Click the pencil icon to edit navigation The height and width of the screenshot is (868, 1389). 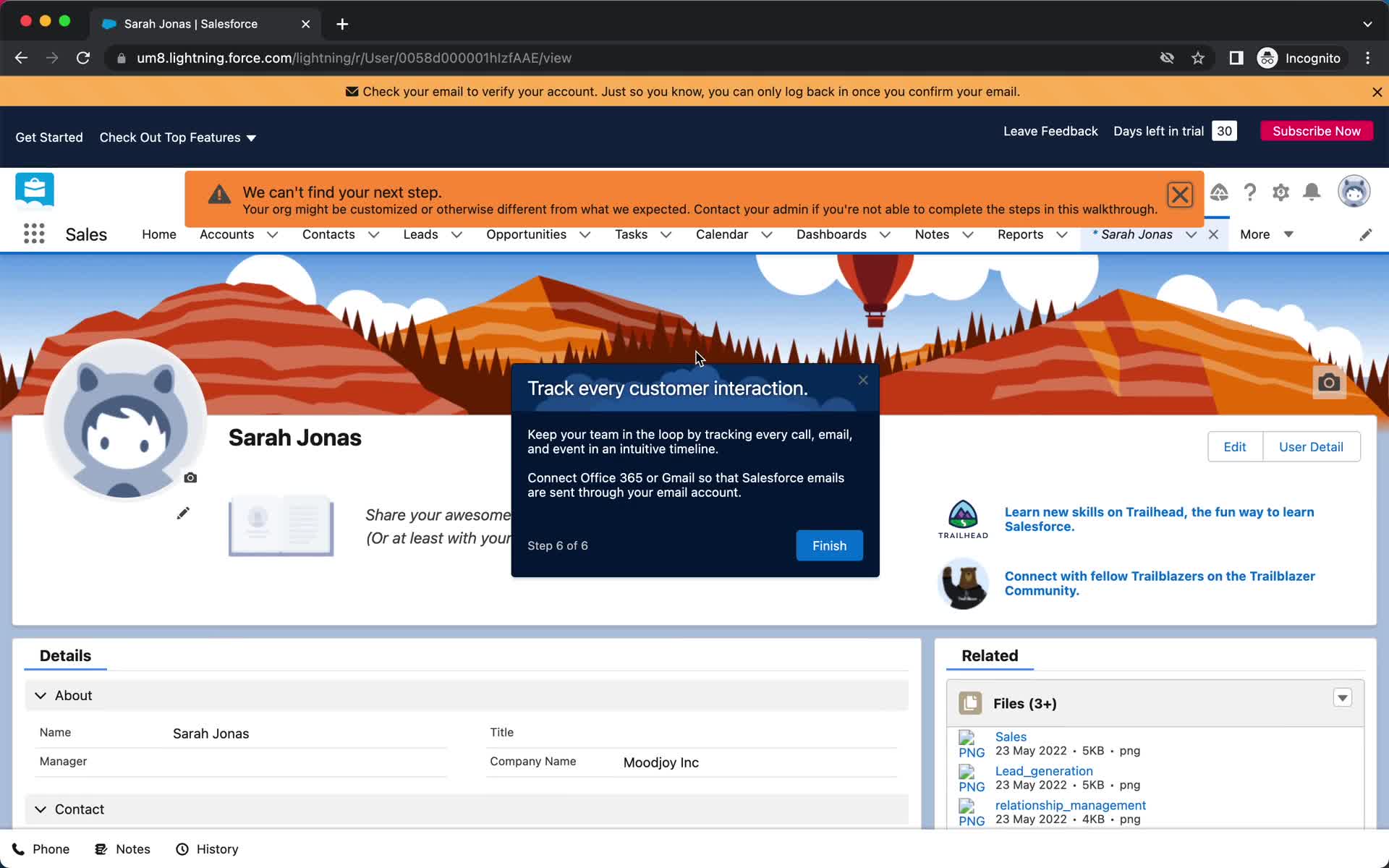1365,235
